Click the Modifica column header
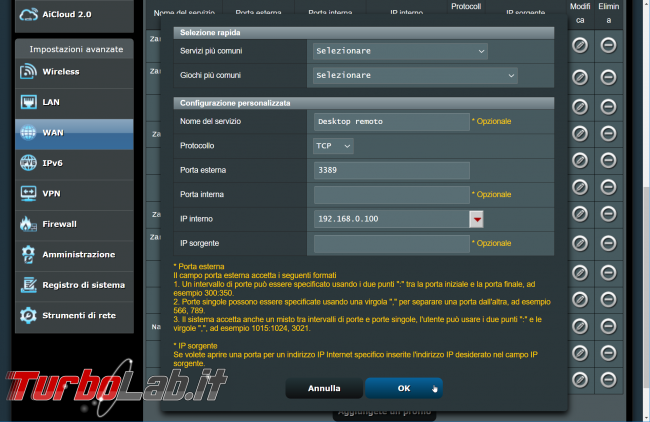The width and height of the screenshot is (650, 422). 580,13
